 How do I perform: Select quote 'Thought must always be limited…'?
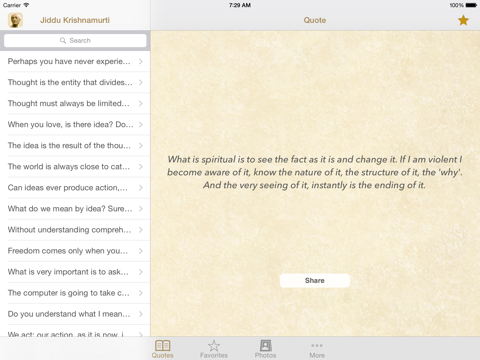[75, 103]
